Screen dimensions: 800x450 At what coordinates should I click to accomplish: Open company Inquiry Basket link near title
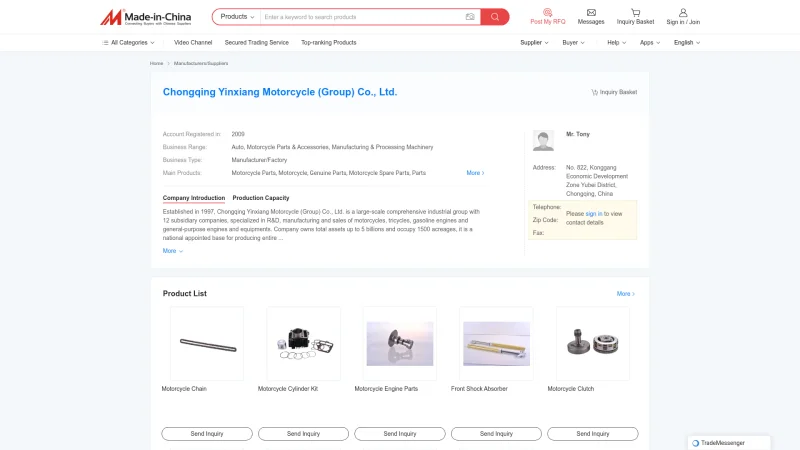click(x=614, y=92)
